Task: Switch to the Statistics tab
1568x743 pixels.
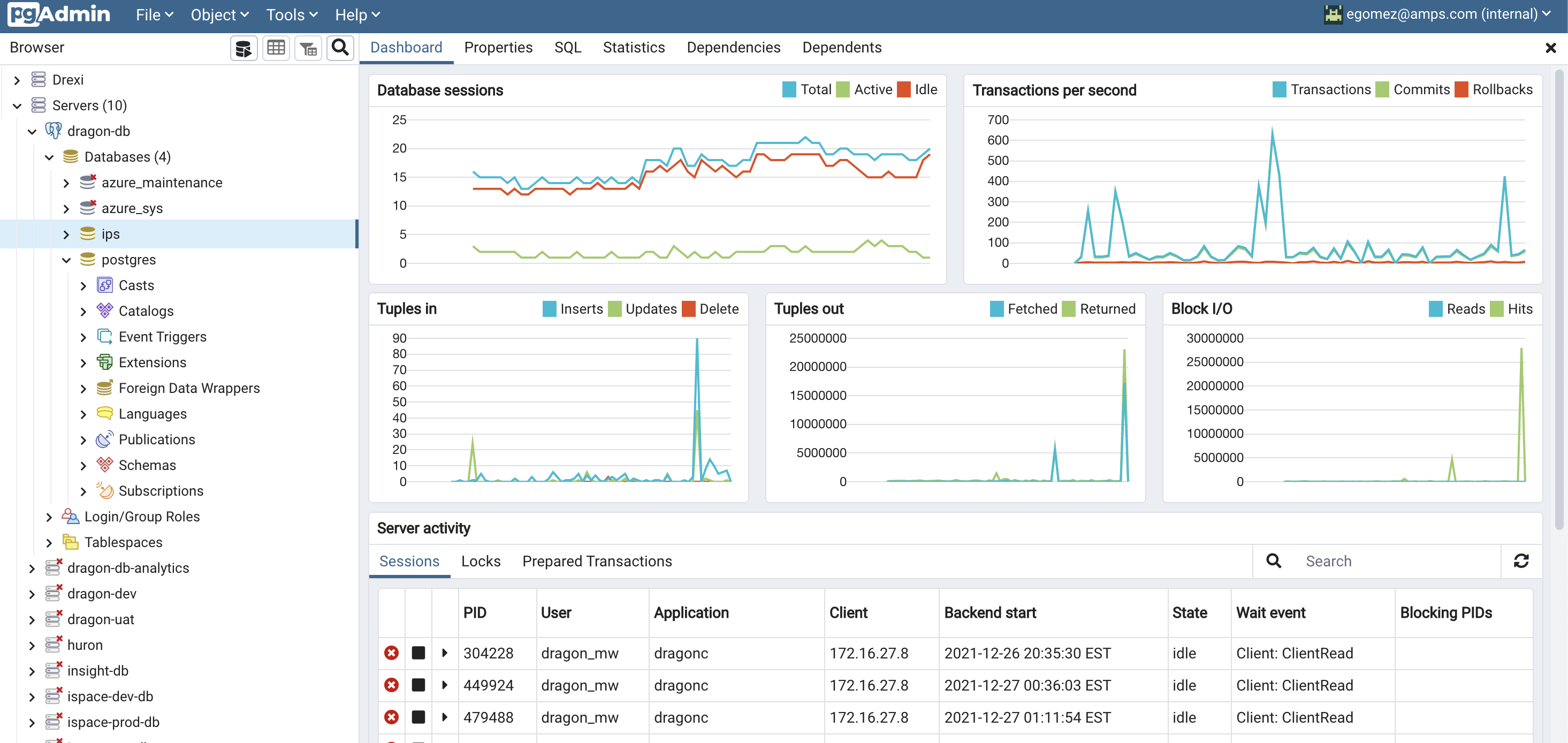Action: (x=633, y=48)
